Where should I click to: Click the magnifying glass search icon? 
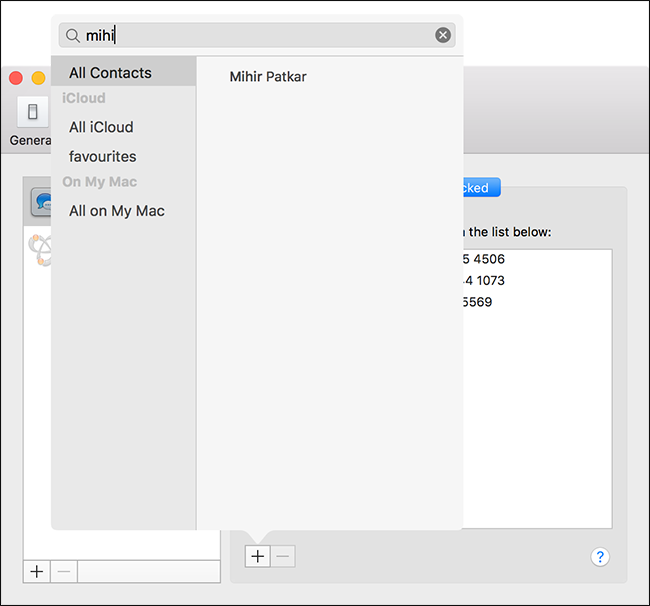pos(73,36)
